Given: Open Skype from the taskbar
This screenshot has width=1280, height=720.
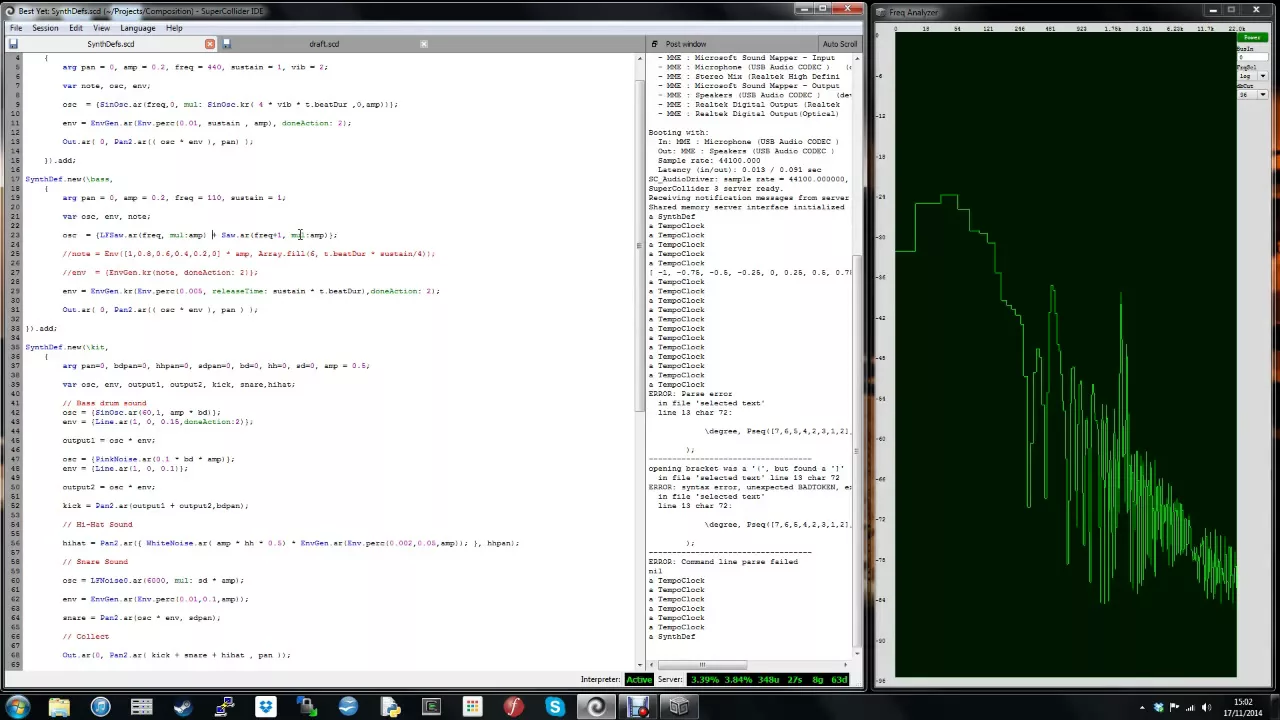Looking at the screenshot, I should pyautogui.click(x=555, y=707).
